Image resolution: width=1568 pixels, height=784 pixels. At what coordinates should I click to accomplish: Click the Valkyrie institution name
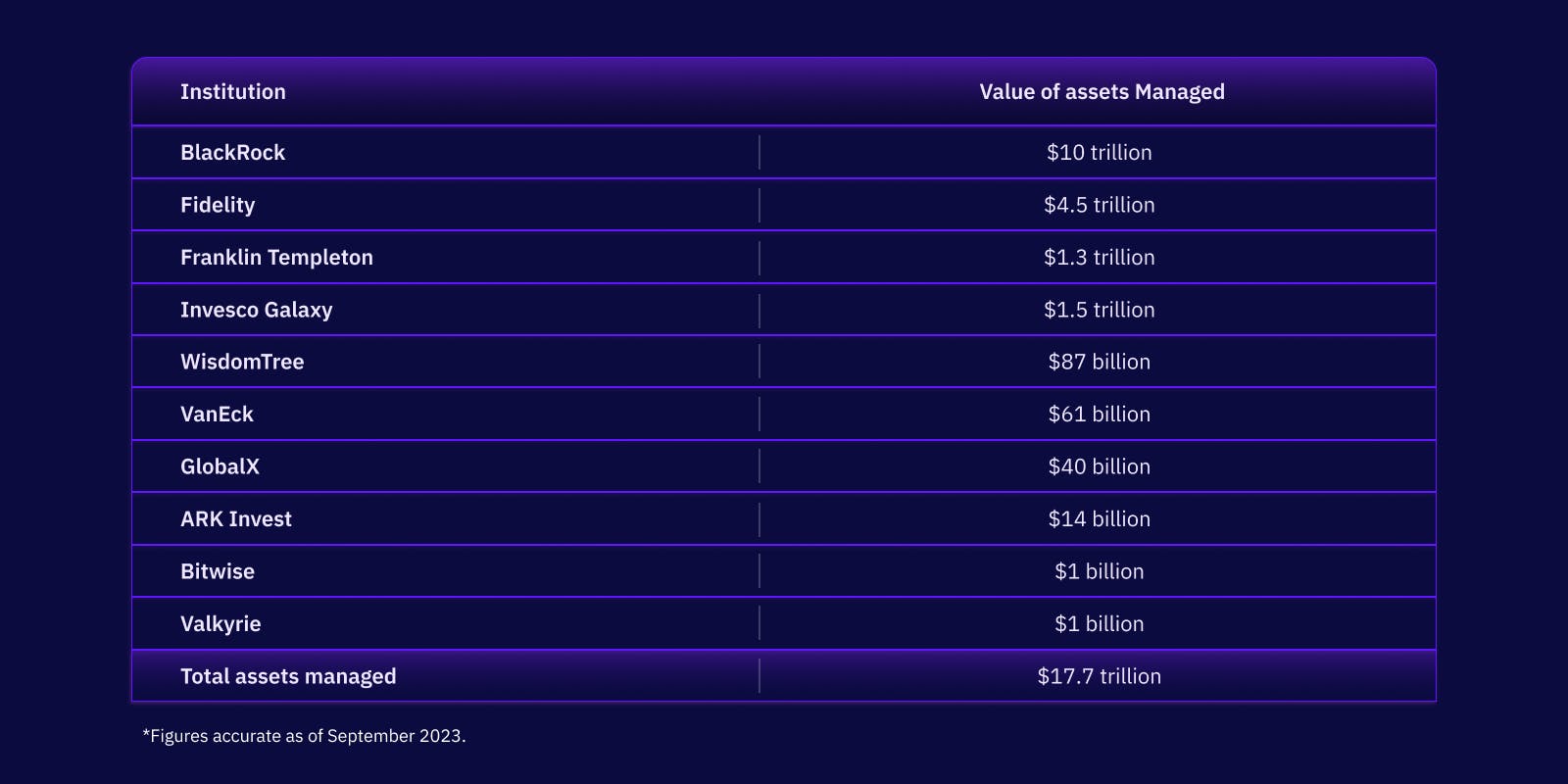tap(220, 624)
